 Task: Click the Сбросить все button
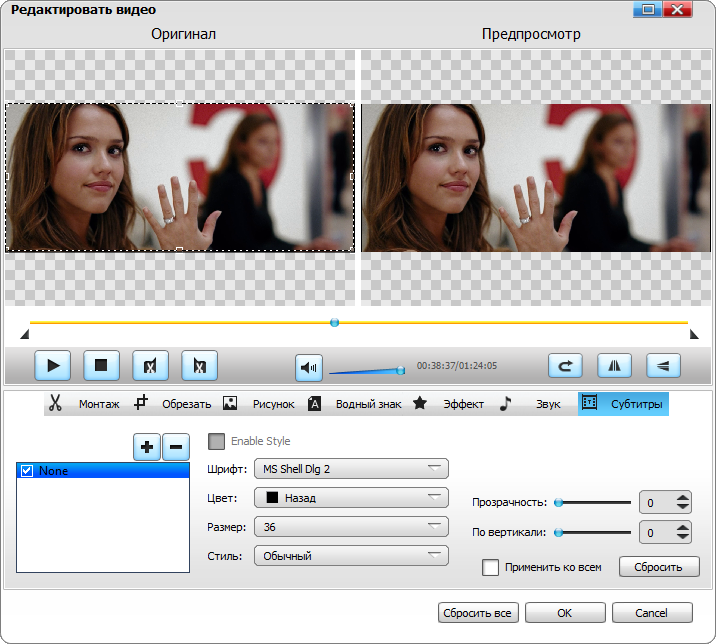[478, 612]
